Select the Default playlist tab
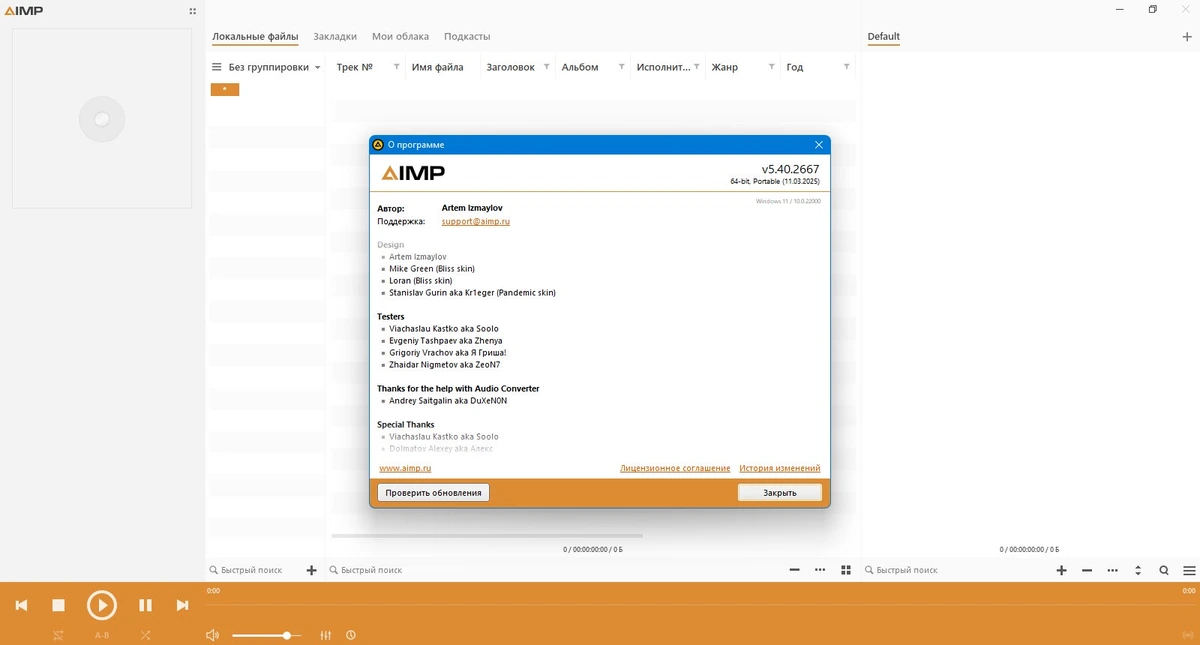 883,36
